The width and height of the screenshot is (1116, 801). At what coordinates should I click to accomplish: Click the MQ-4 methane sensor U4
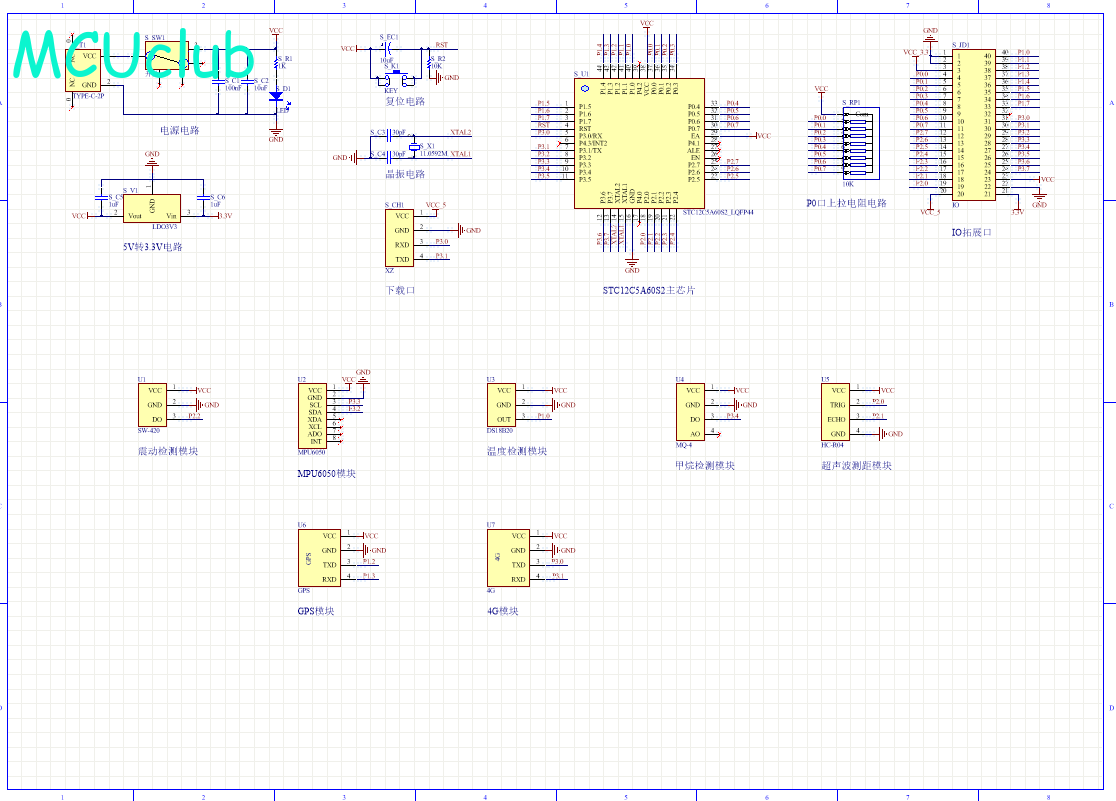coord(691,411)
